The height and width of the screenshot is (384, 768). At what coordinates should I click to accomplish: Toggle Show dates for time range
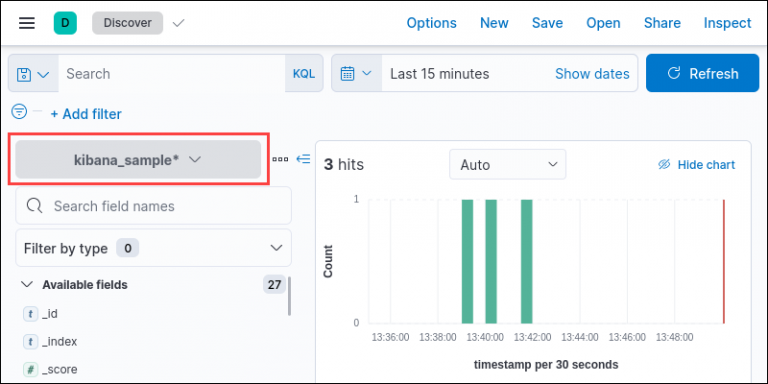[592, 74]
